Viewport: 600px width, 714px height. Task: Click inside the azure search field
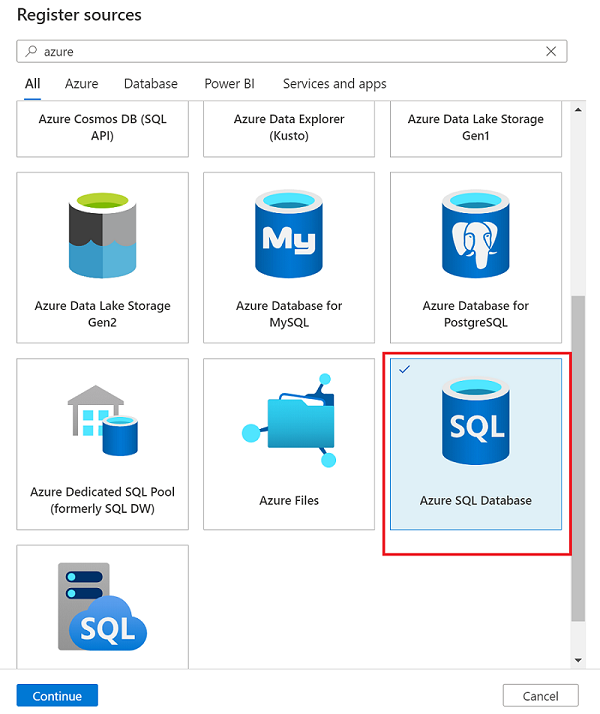(291, 51)
